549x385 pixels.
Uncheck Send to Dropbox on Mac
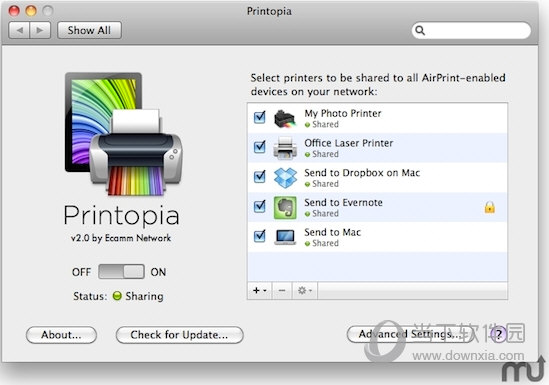coord(259,176)
